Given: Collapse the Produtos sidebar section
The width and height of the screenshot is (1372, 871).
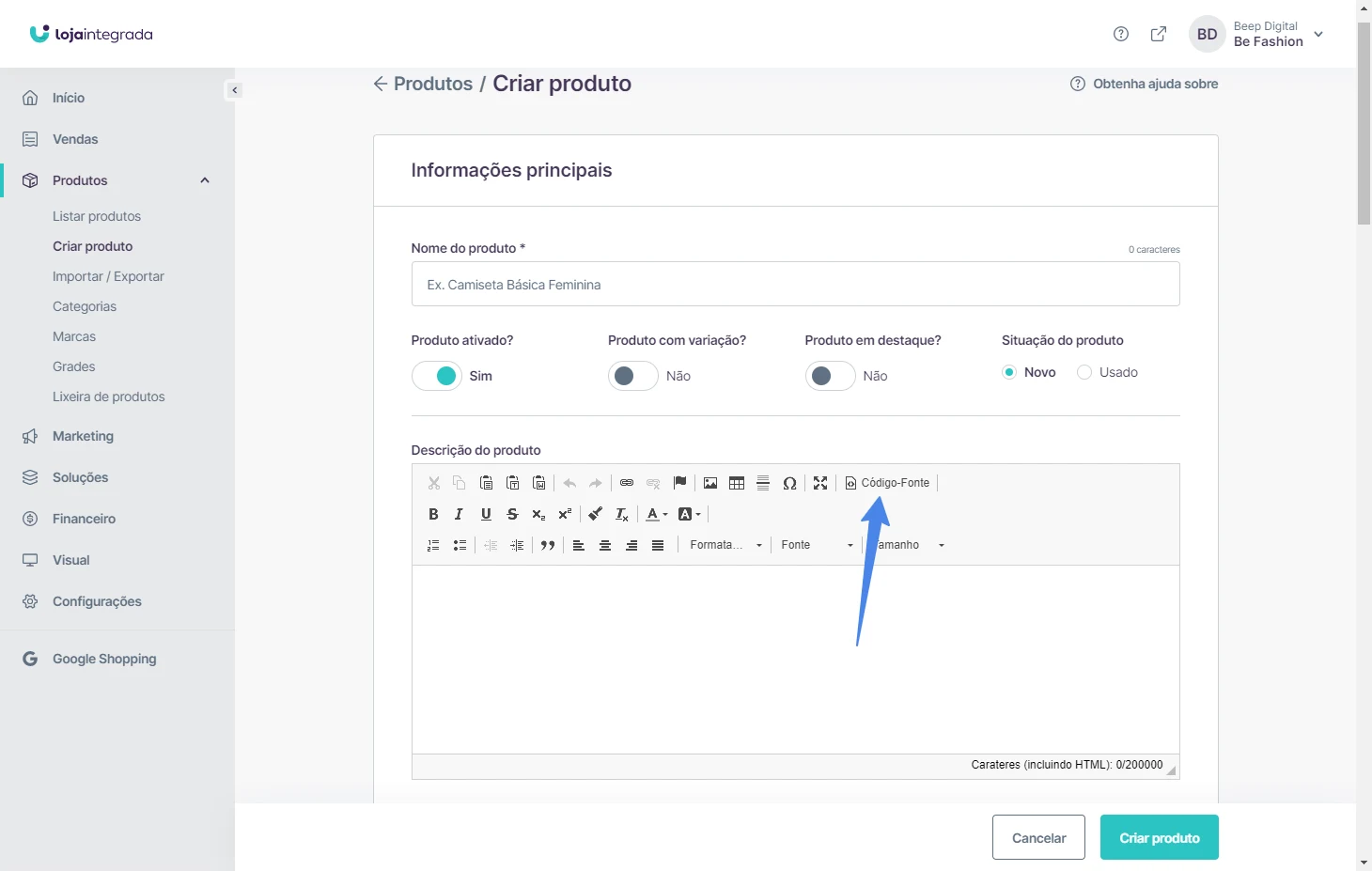Looking at the screenshot, I should click(205, 180).
